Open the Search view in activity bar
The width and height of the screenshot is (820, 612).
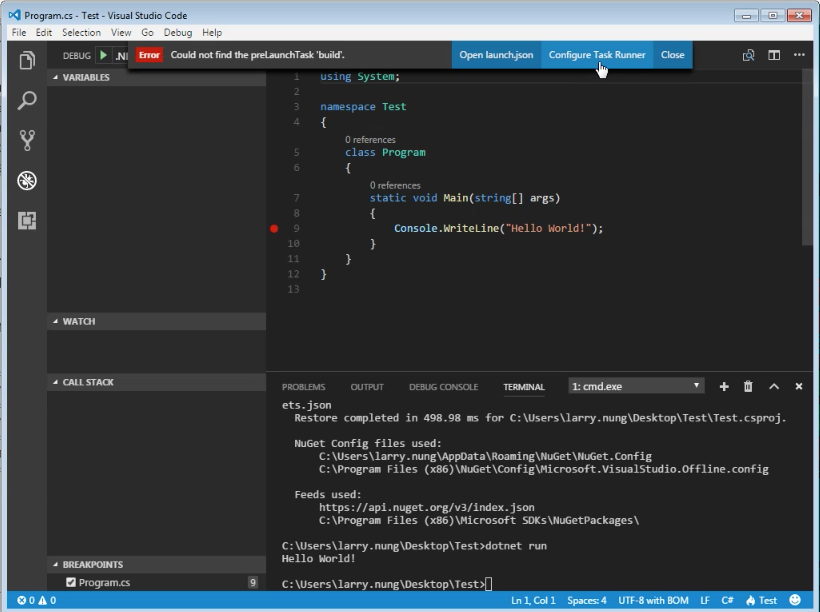click(27, 100)
